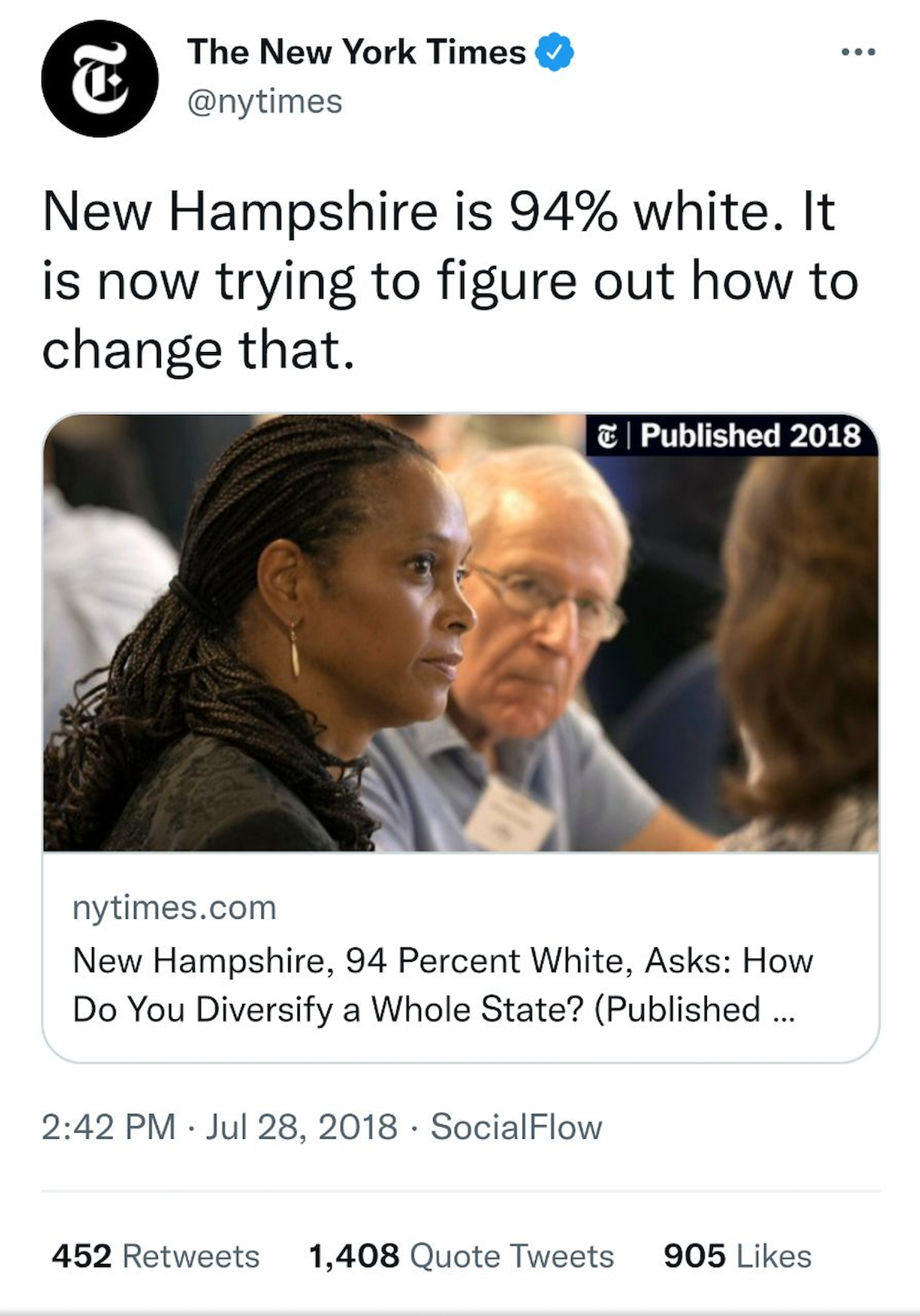
Task: Open the @nytimes handle link
Action: pyautogui.click(x=264, y=102)
